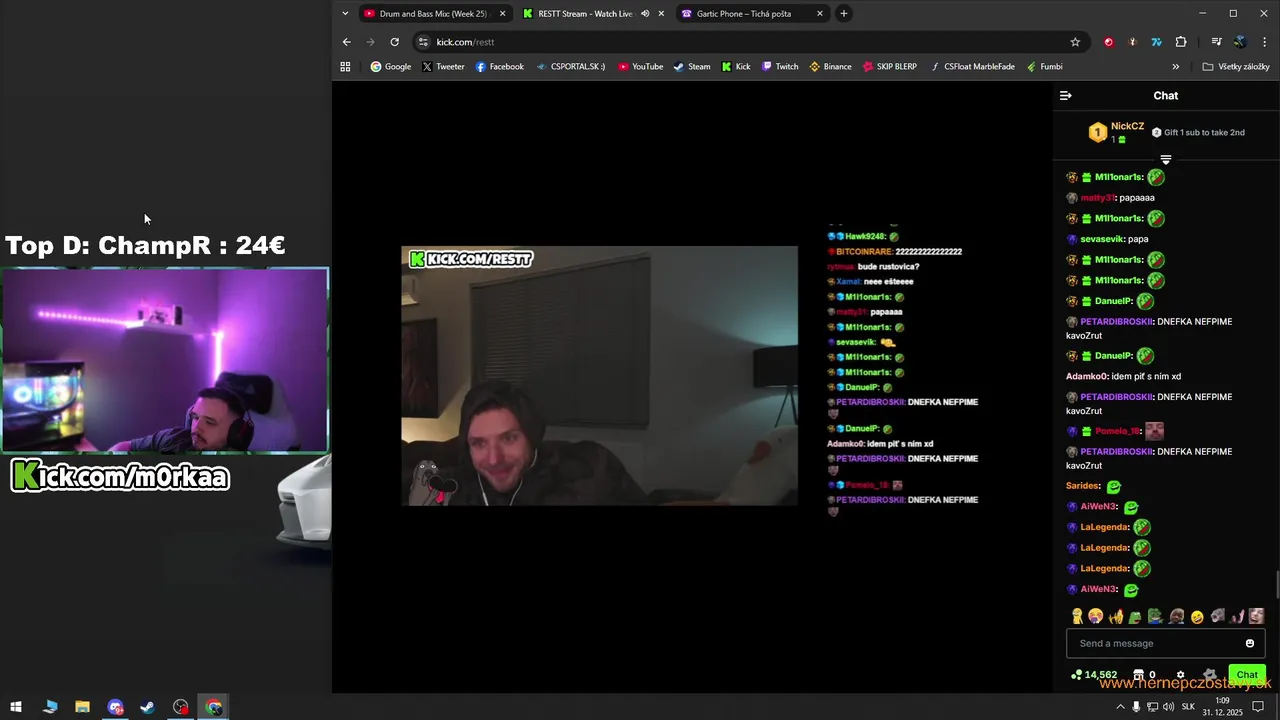Click the address bar showing kick.com/restt
Screen dimensions: 1280x720
pos(750,42)
